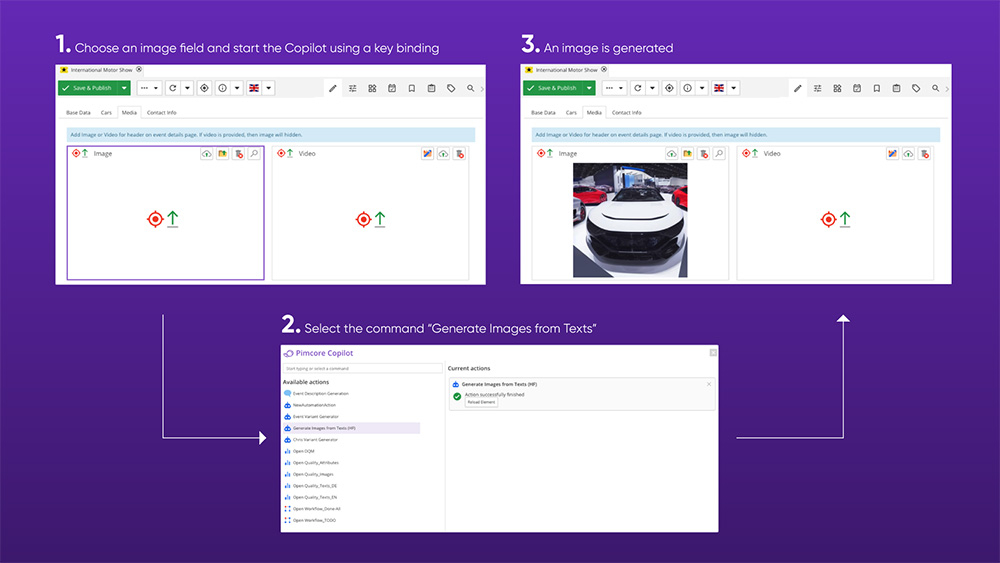Open the calendar schedule icon in step 1 panel
Viewport: 1000px width, 563px height.
pos(392,89)
